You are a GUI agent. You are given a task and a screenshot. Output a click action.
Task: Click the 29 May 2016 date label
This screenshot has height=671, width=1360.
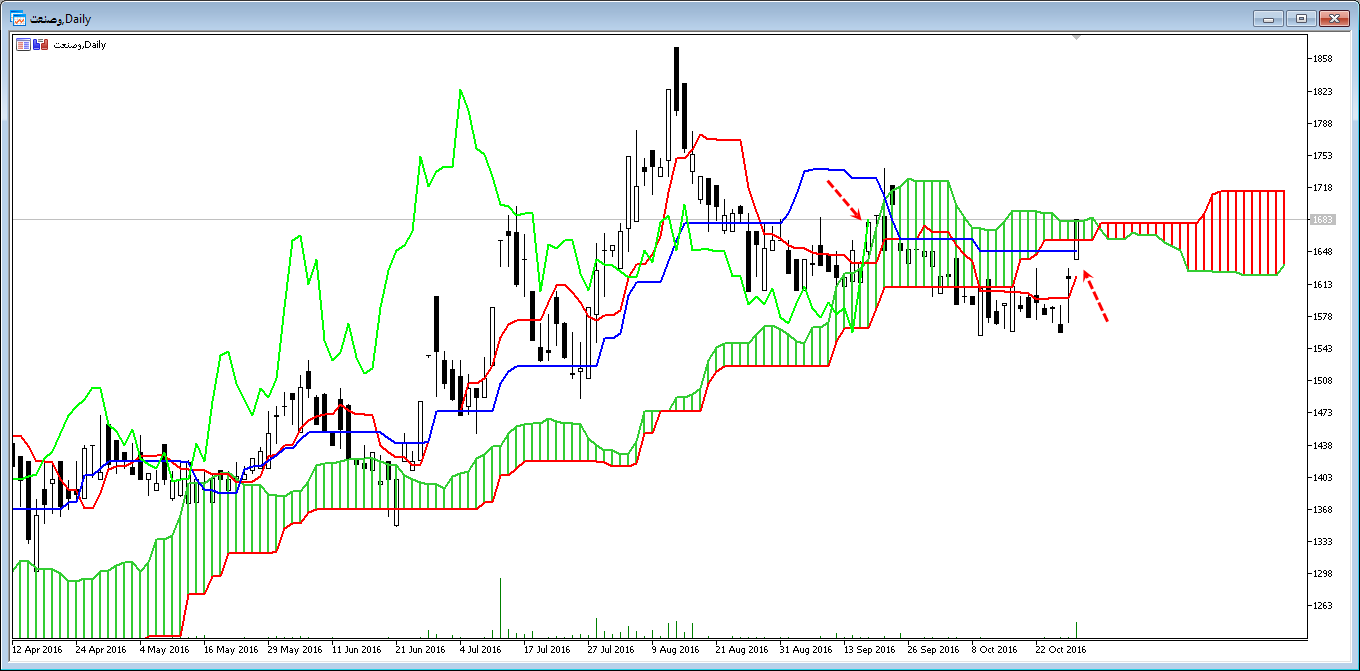coord(293,649)
